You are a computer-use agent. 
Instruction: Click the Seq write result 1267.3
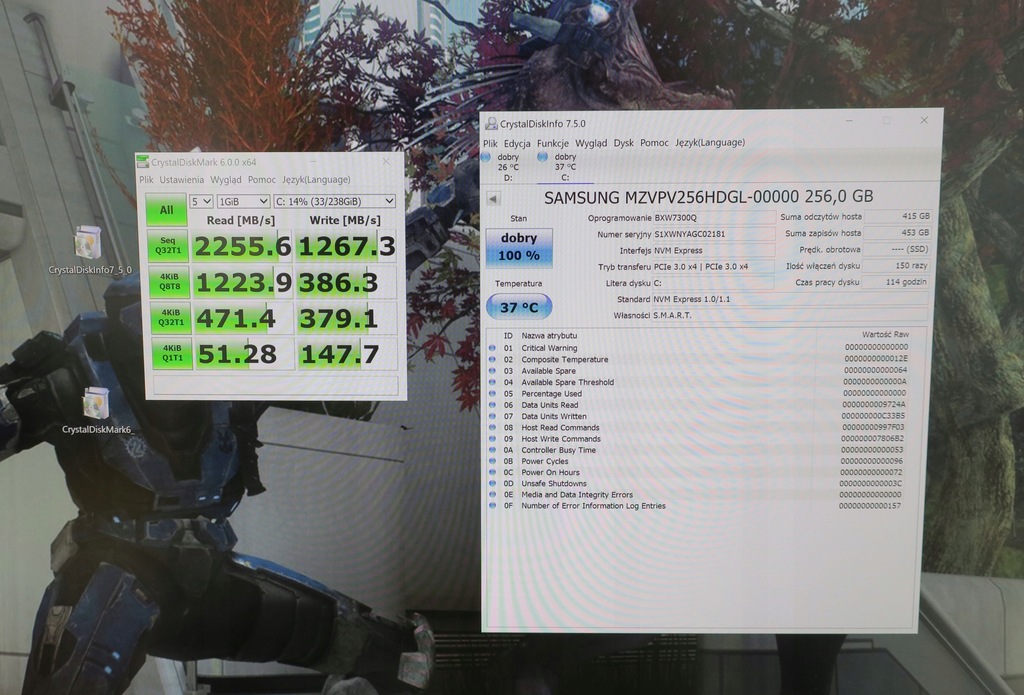346,246
